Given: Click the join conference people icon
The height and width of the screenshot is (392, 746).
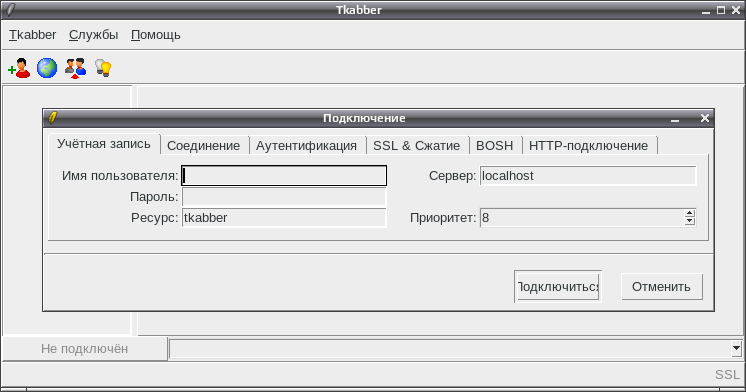Looking at the screenshot, I should pos(76,68).
